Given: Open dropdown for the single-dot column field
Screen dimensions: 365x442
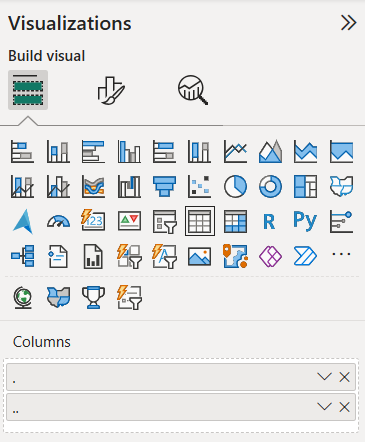Looking at the screenshot, I should [324, 377].
